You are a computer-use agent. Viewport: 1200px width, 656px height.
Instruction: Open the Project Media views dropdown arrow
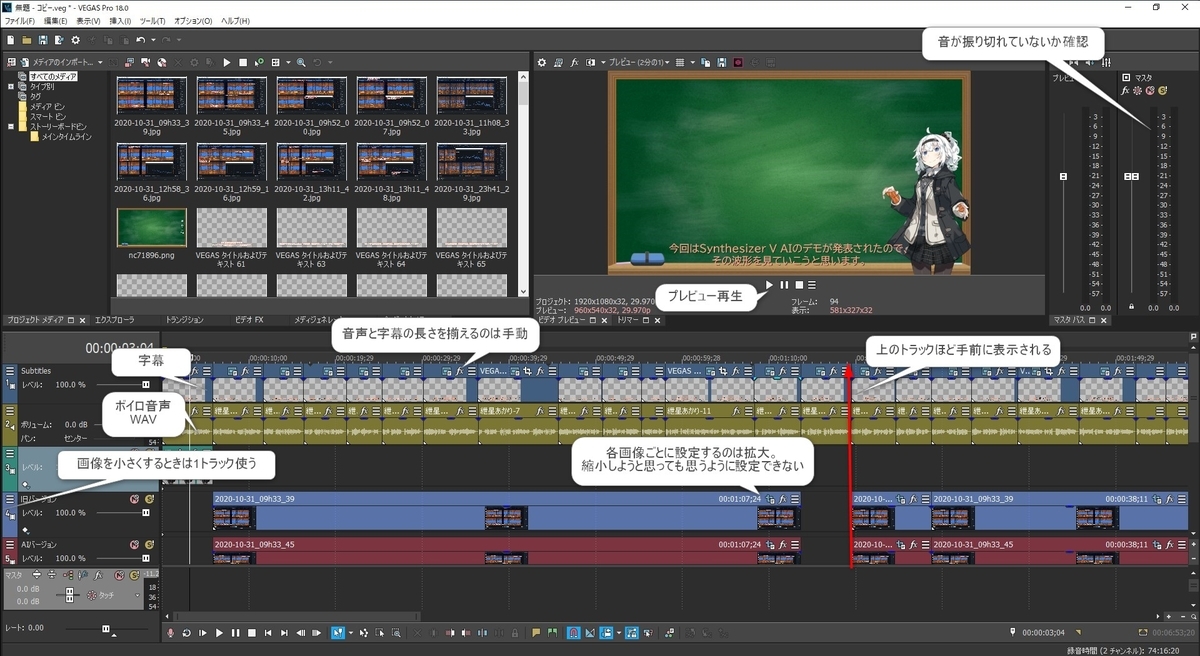coord(288,62)
